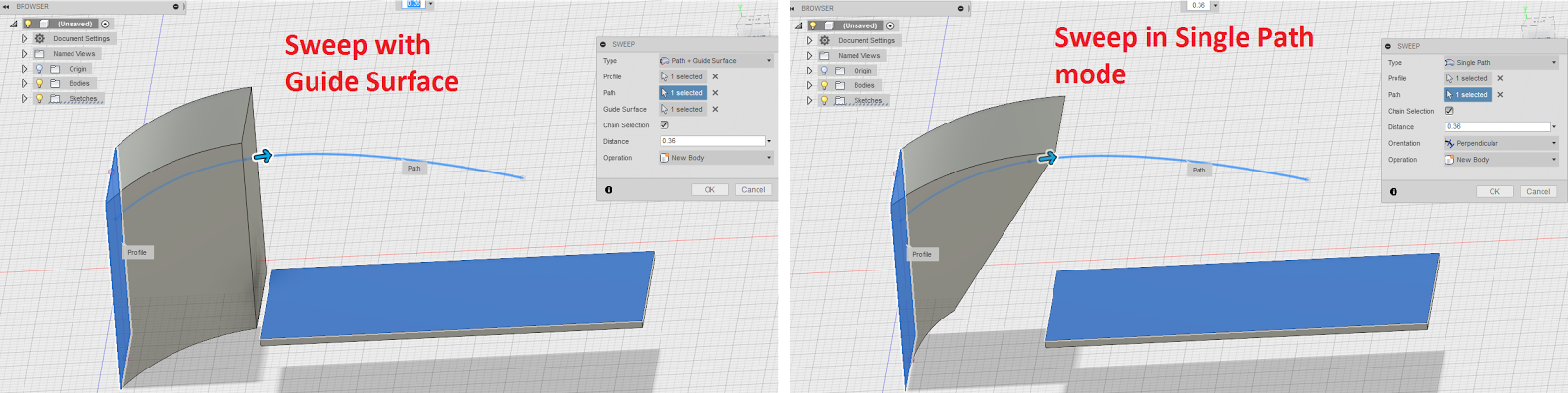Click the Distance field in the right Sweep dialog
The image size is (1568, 393).
[1496, 126]
